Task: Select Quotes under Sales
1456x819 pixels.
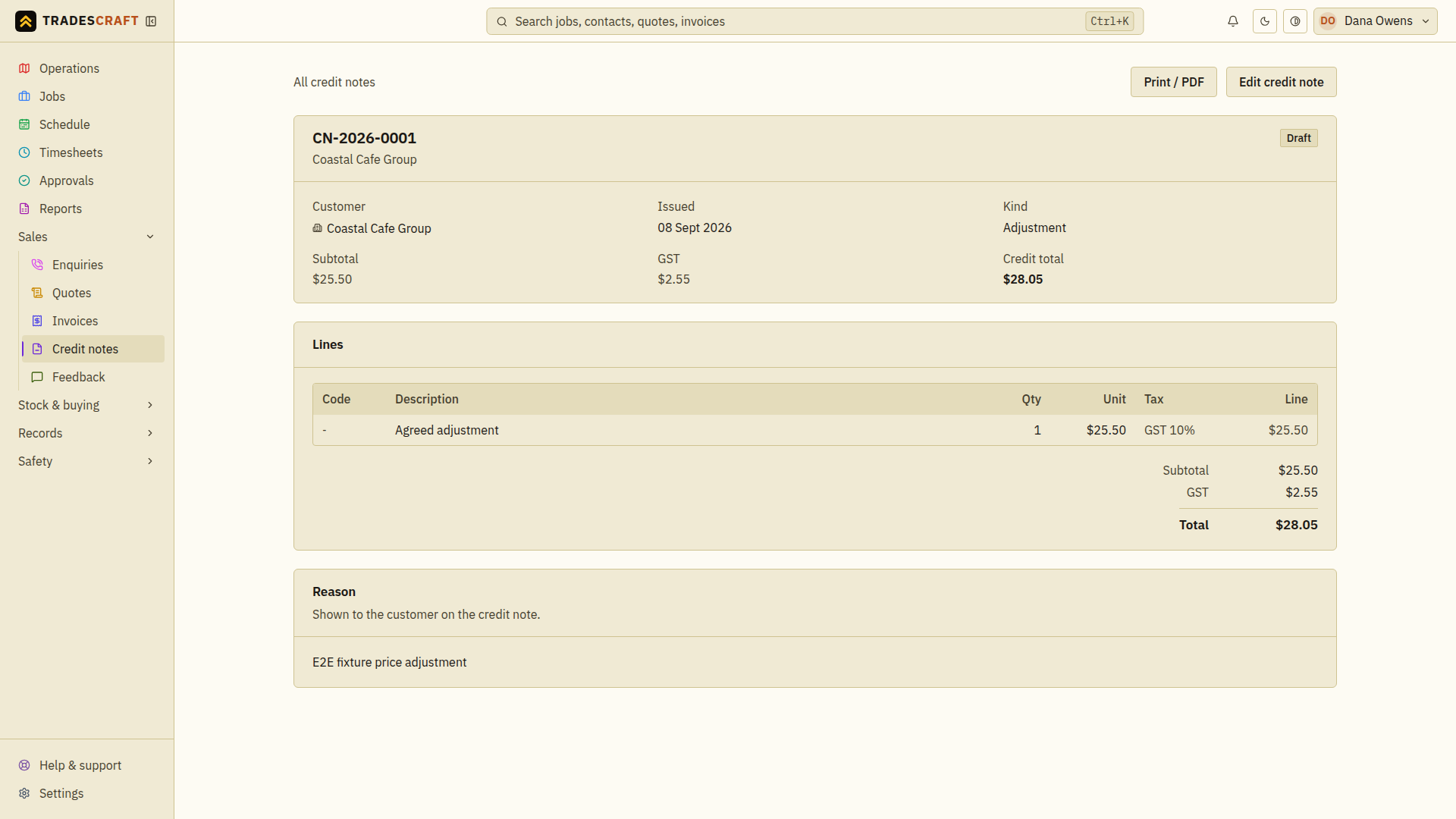Action: click(93, 293)
